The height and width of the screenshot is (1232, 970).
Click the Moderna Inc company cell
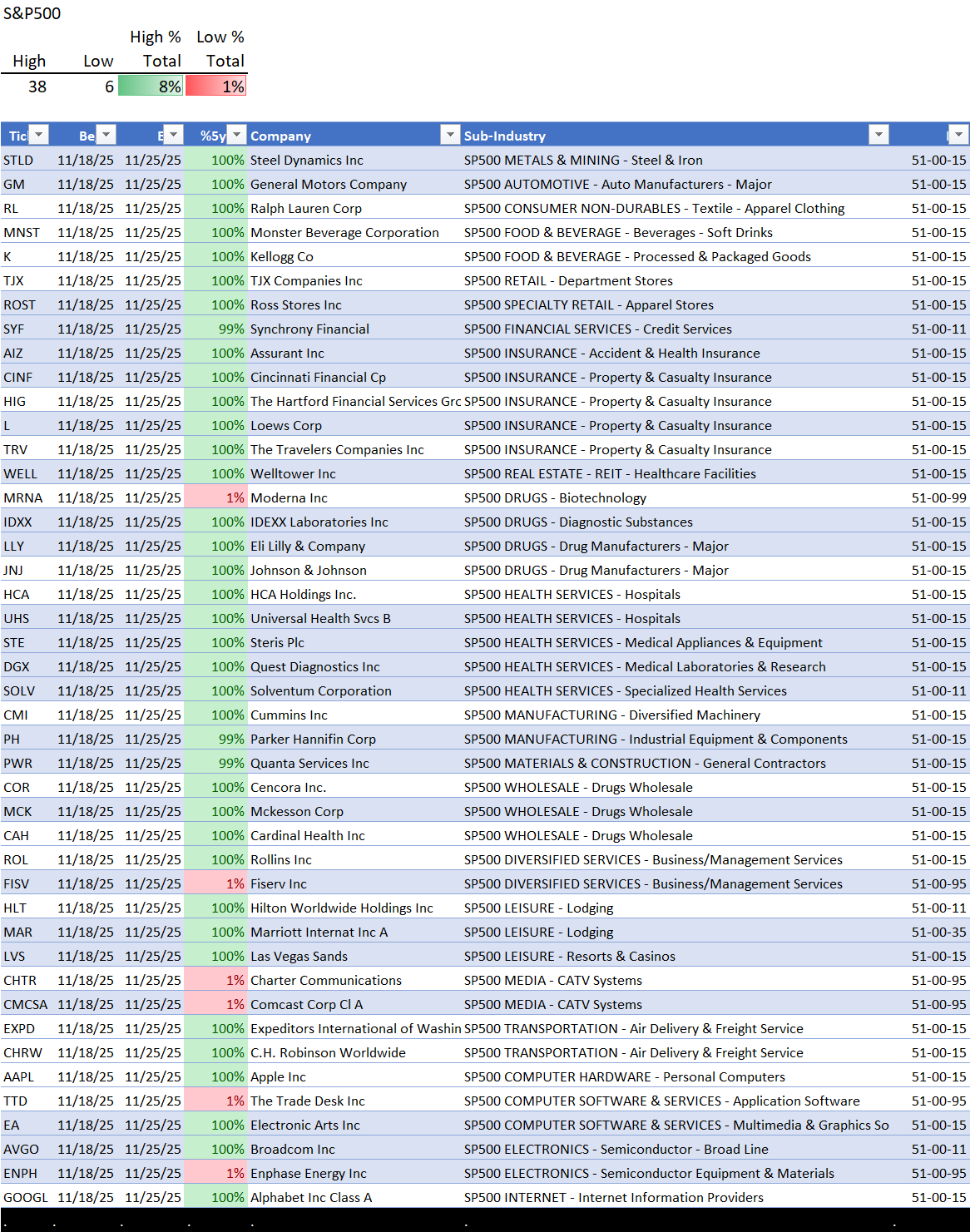[x=289, y=498]
